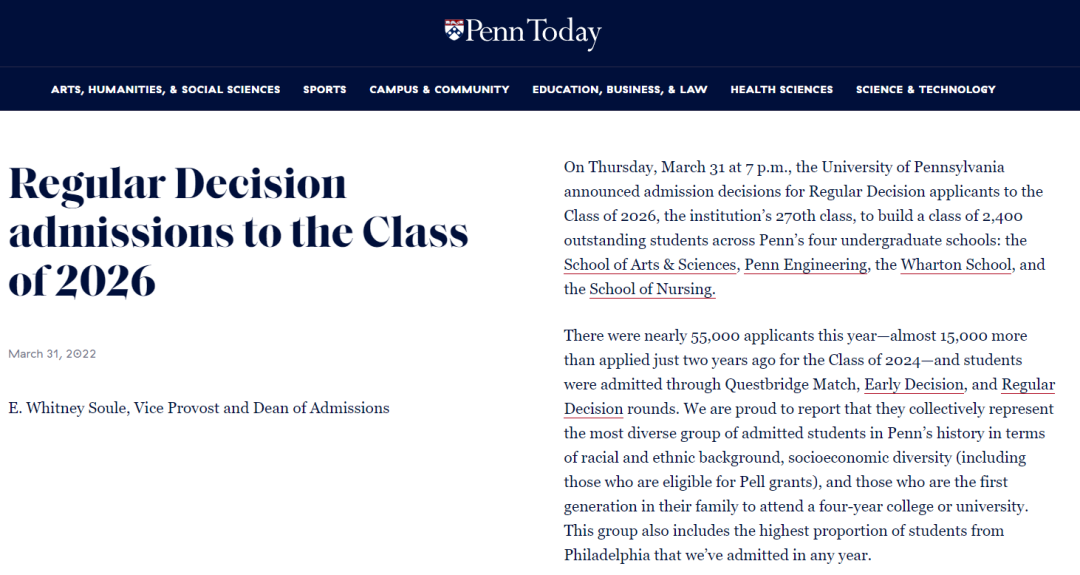Image resolution: width=1080 pixels, height=575 pixels.
Task: Click the paragraph starting 'There were nearly 55,000'
Action: click(x=809, y=446)
